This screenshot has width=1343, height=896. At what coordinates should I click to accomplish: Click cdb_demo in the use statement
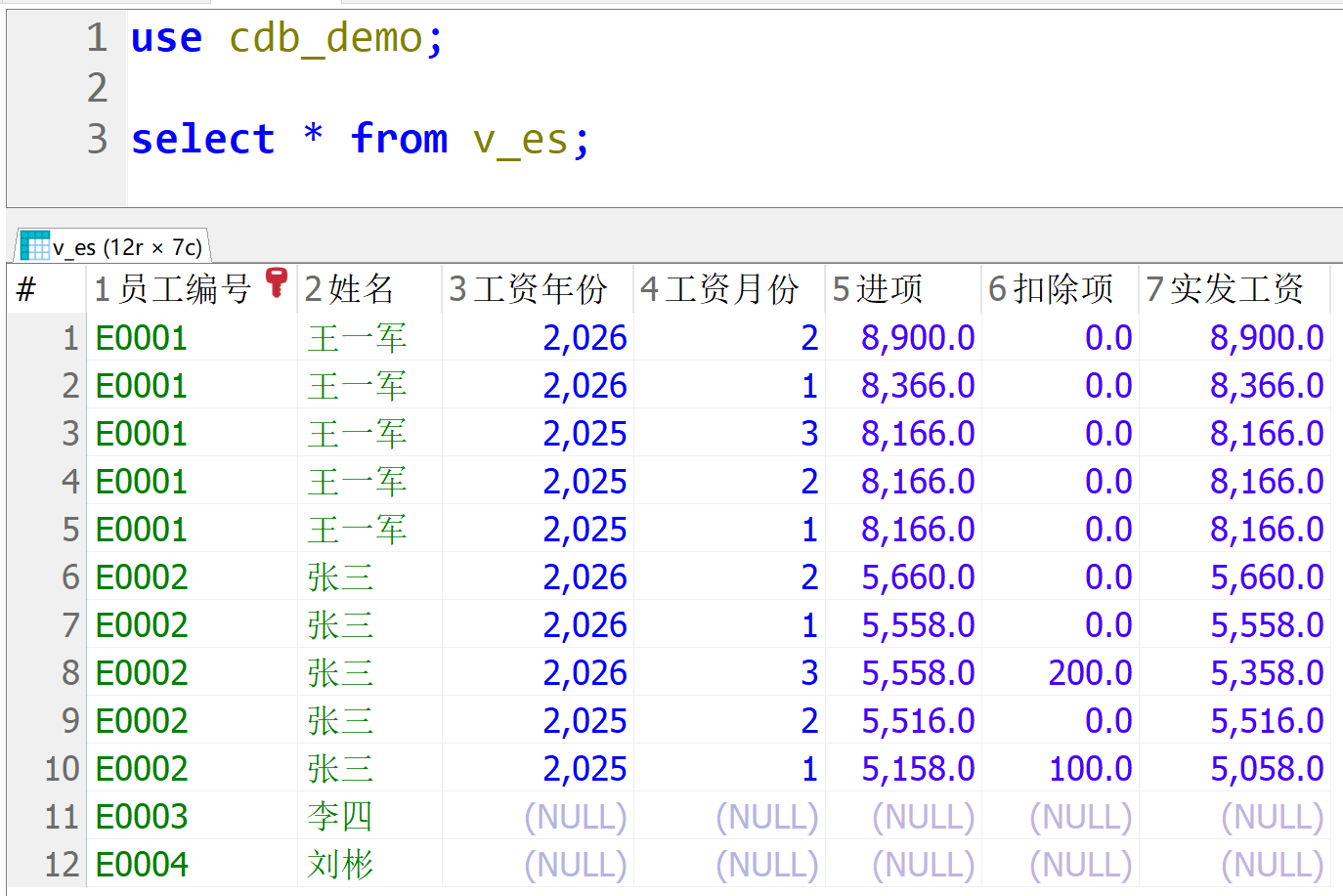325,38
